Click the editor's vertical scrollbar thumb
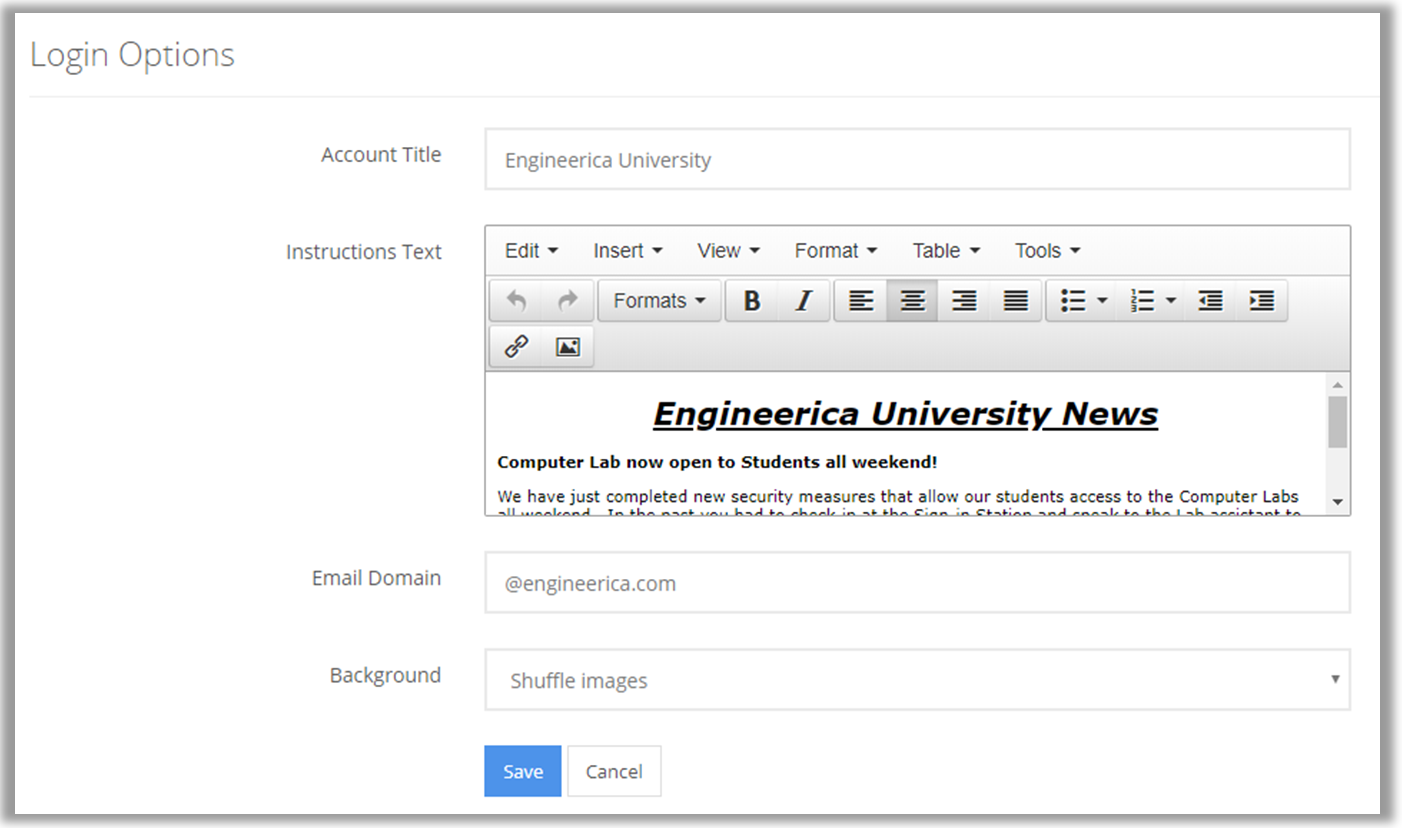The height and width of the screenshot is (828, 1402). (x=1338, y=421)
